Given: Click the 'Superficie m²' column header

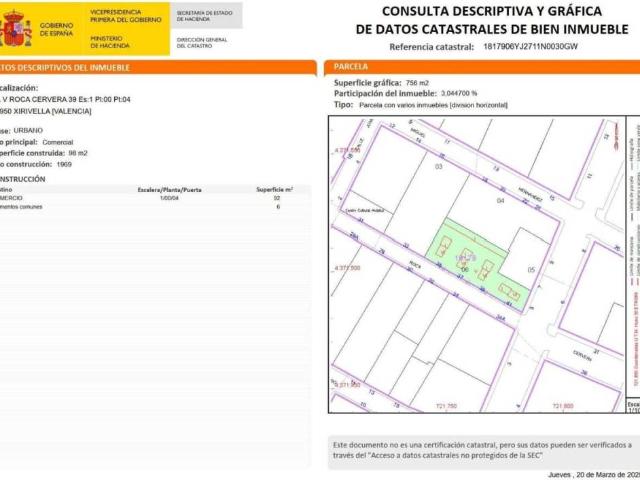Looking at the screenshot, I should 274,189.
